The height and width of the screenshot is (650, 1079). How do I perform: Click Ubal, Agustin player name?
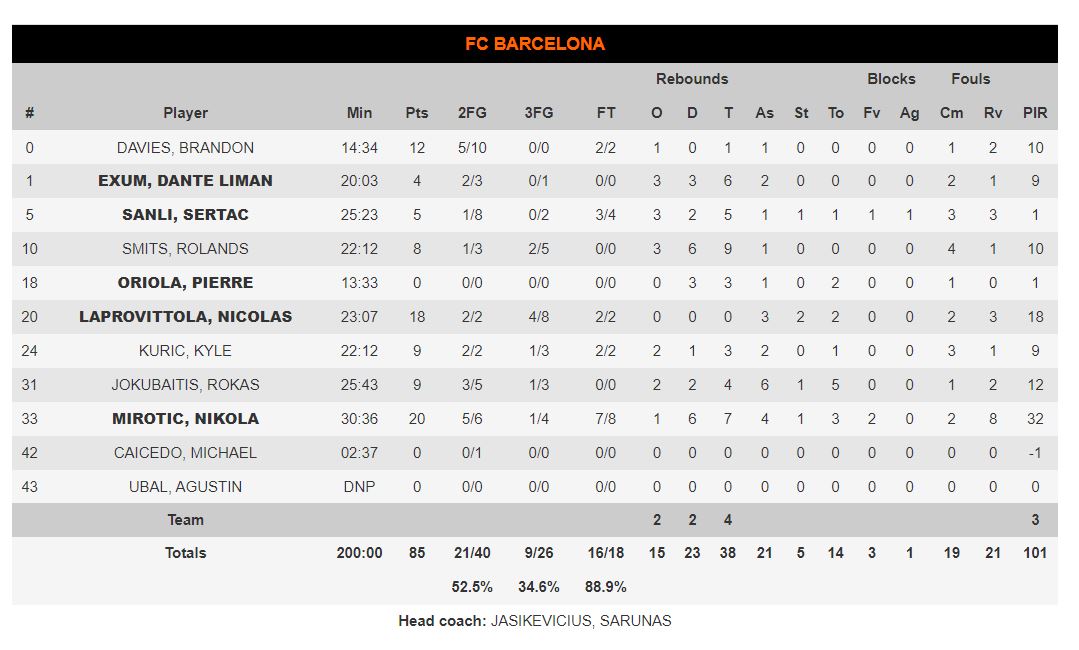185,487
